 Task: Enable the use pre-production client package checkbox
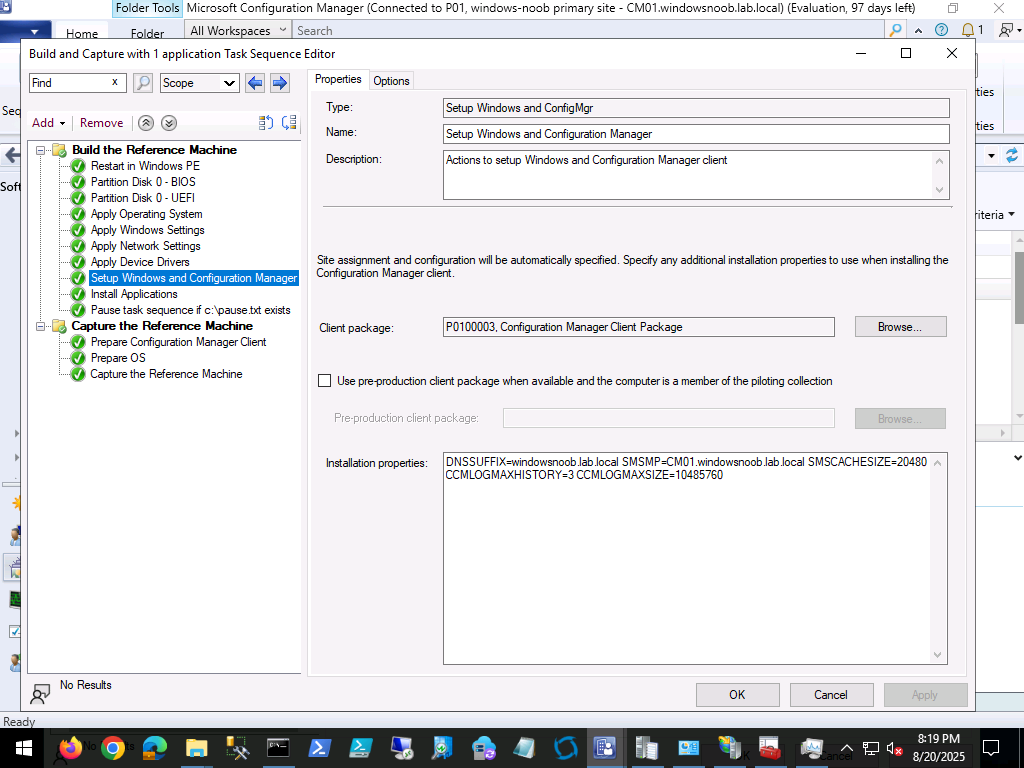(325, 381)
